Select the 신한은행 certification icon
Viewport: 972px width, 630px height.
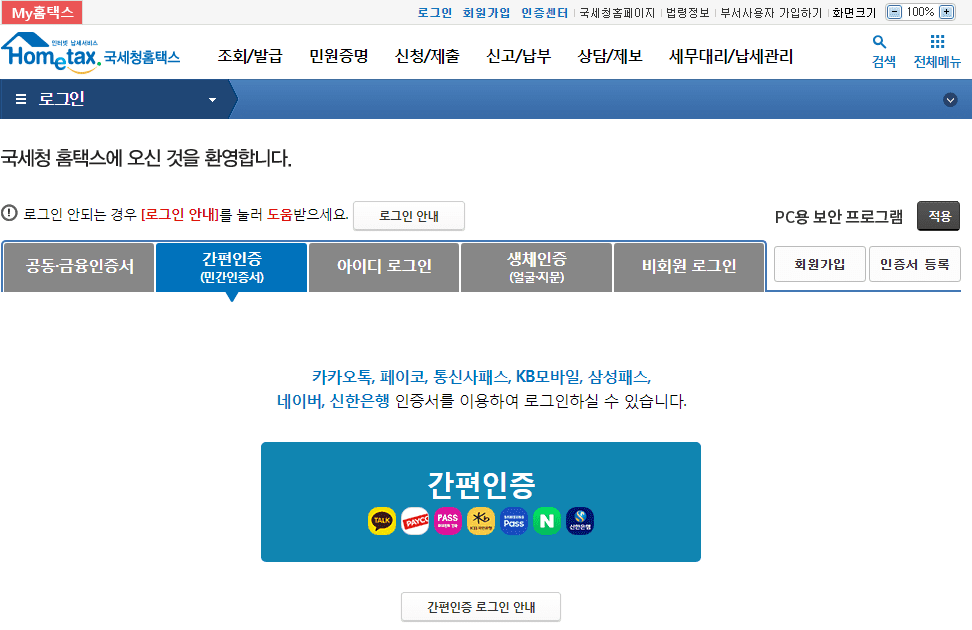[580, 520]
